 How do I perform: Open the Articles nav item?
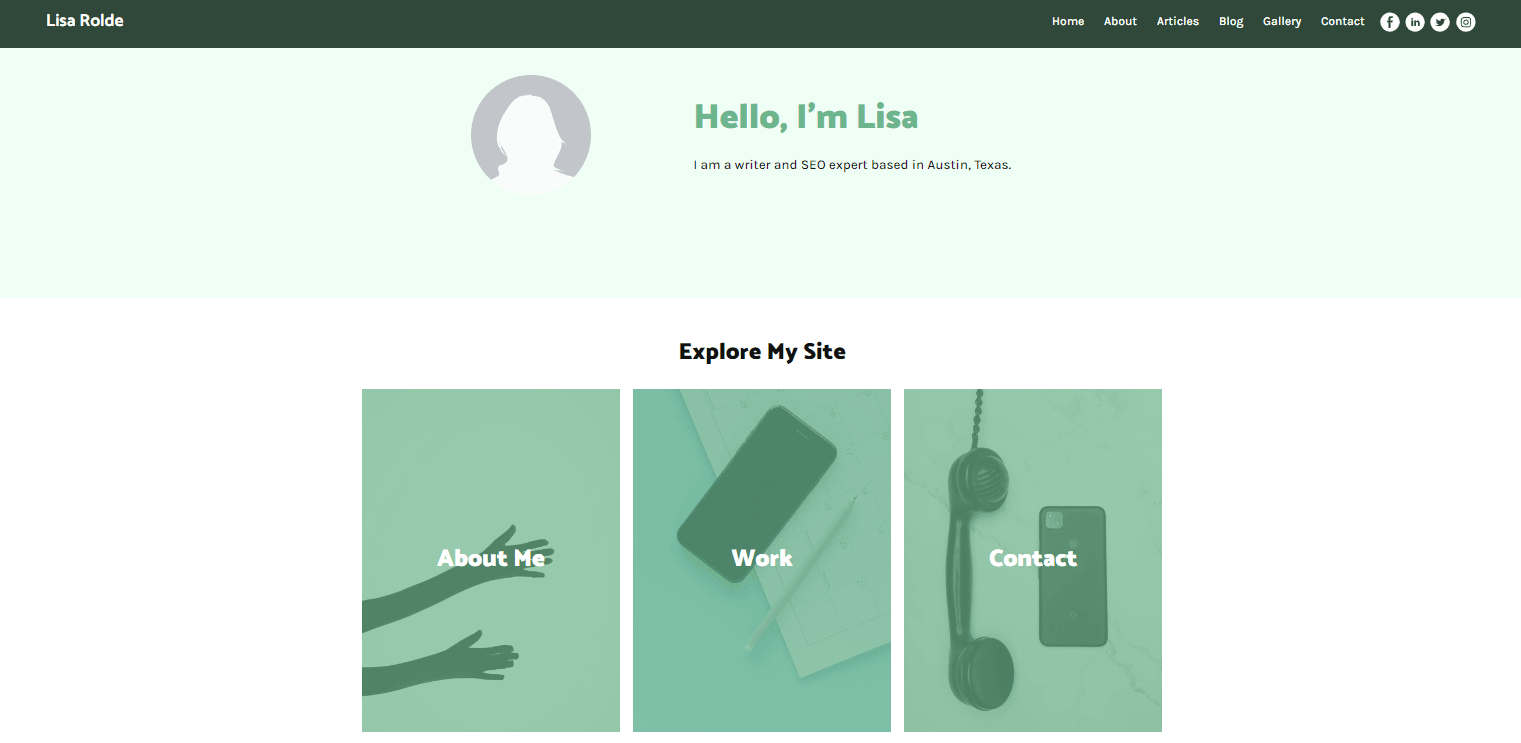click(1177, 21)
